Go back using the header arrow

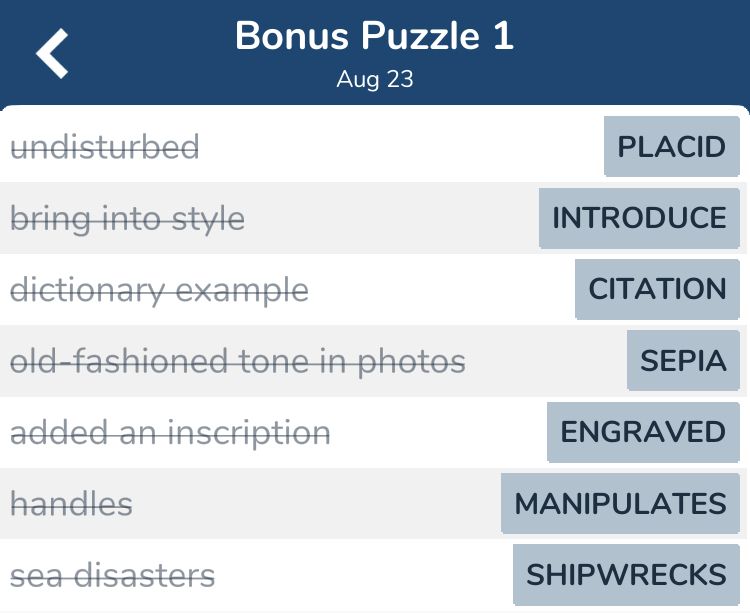pyautogui.click(x=53, y=53)
